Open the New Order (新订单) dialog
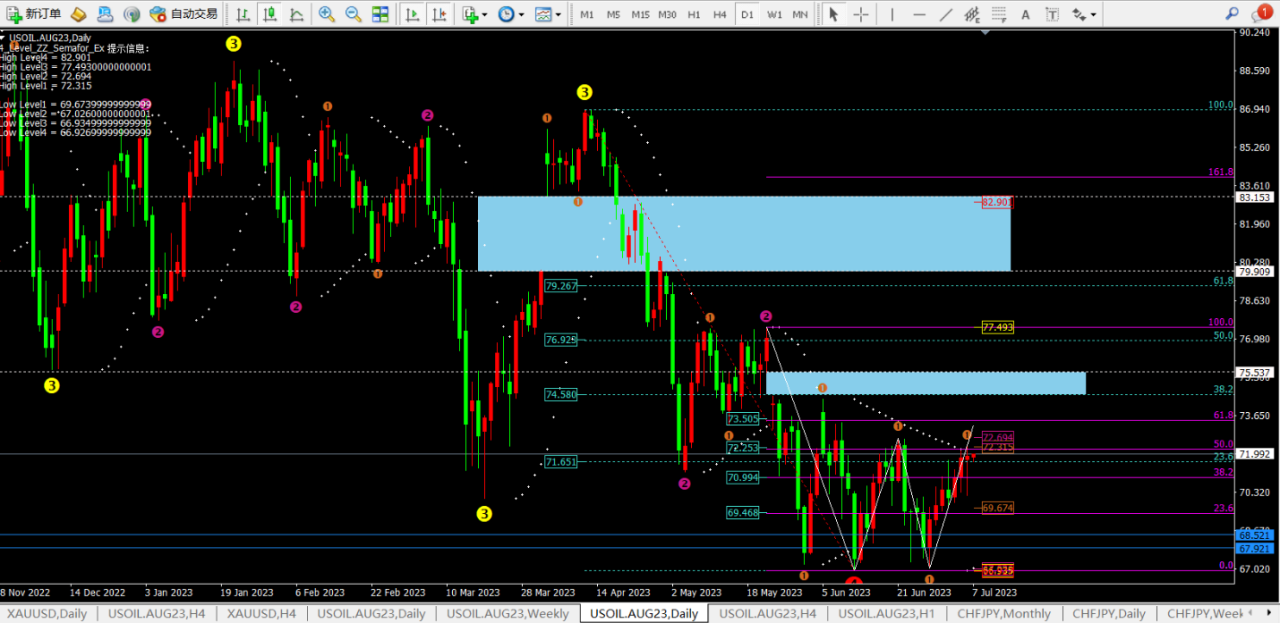The height and width of the screenshot is (623, 1280). [34, 14]
